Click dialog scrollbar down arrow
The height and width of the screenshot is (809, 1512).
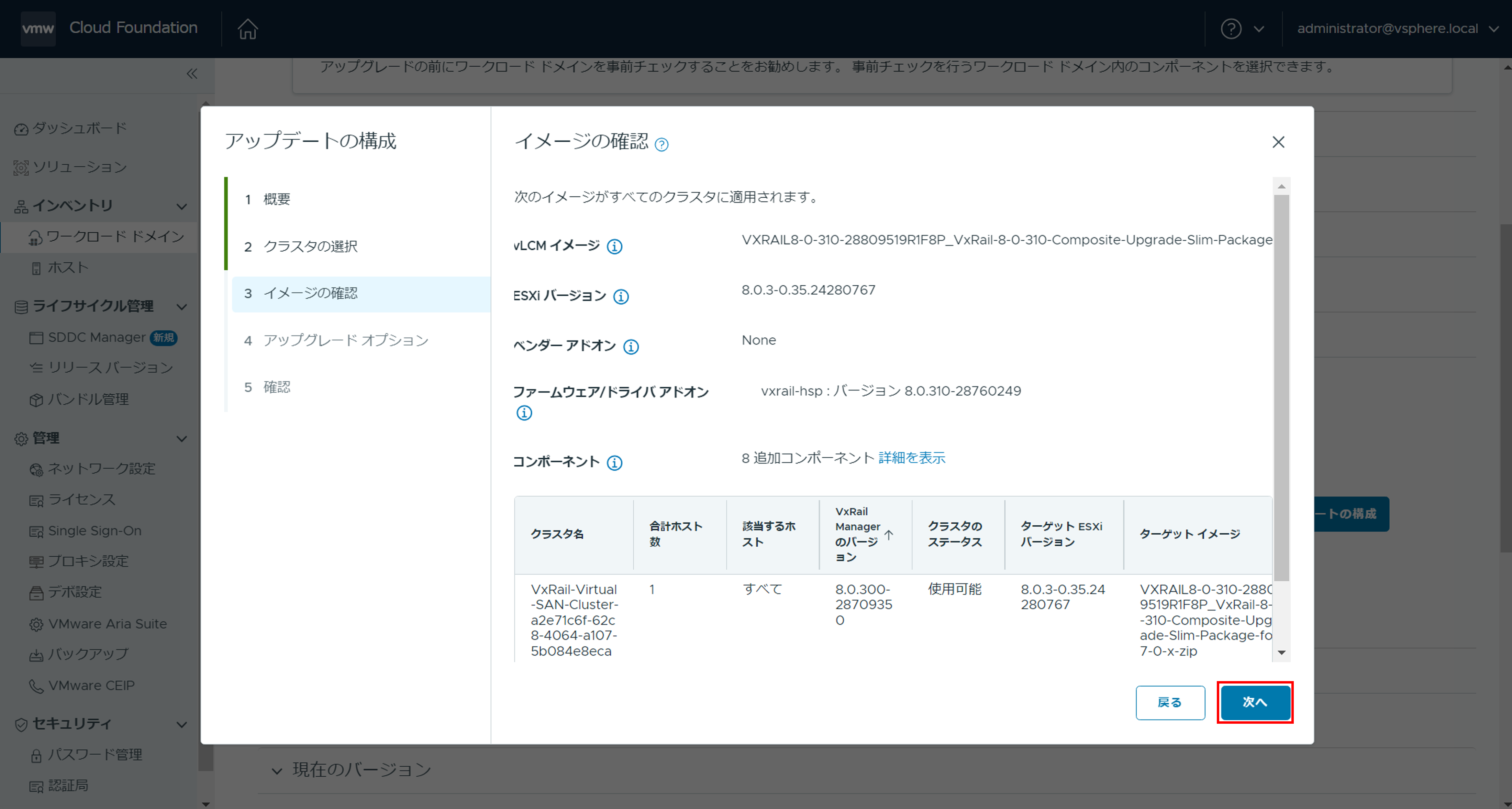(1282, 652)
